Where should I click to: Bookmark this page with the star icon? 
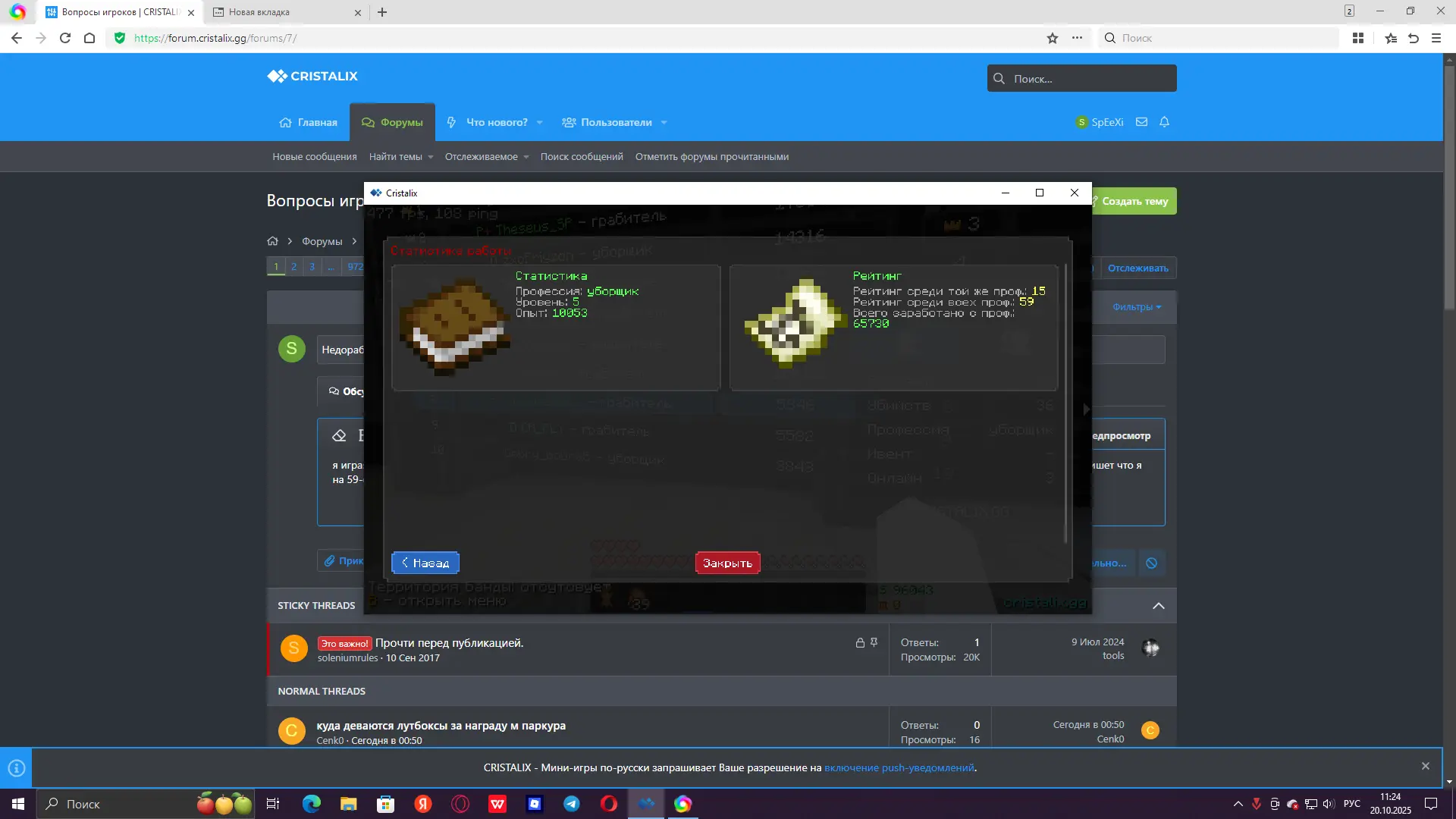pos(1053,38)
